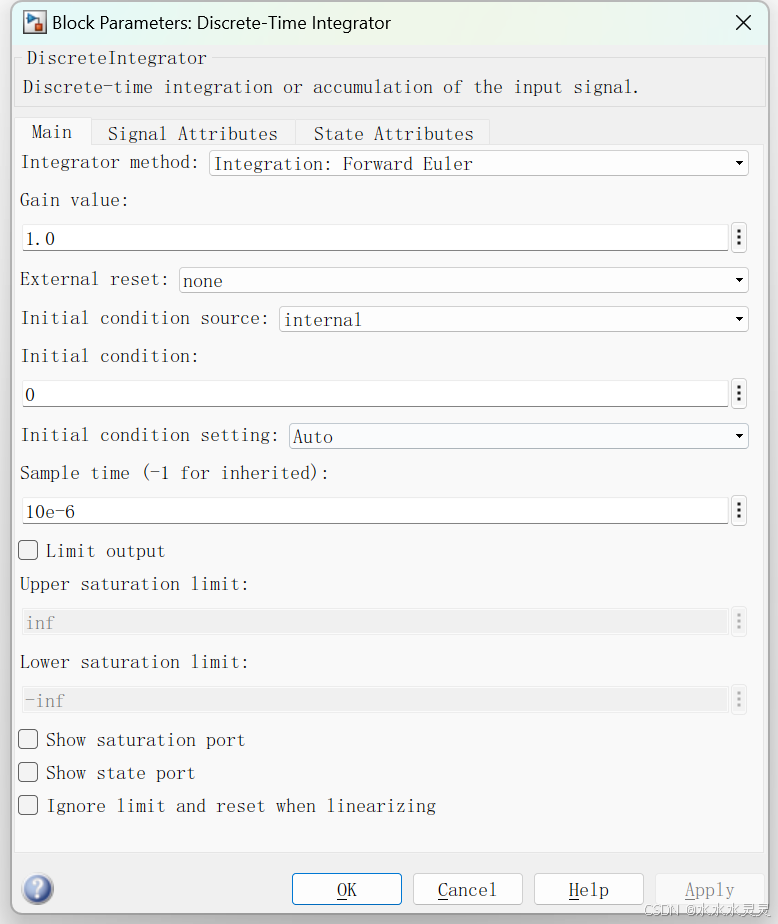This screenshot has width=778, height=924.
Task: Click the blue question mark help icon
Action: pyautogui.click(x=38, y=889)
